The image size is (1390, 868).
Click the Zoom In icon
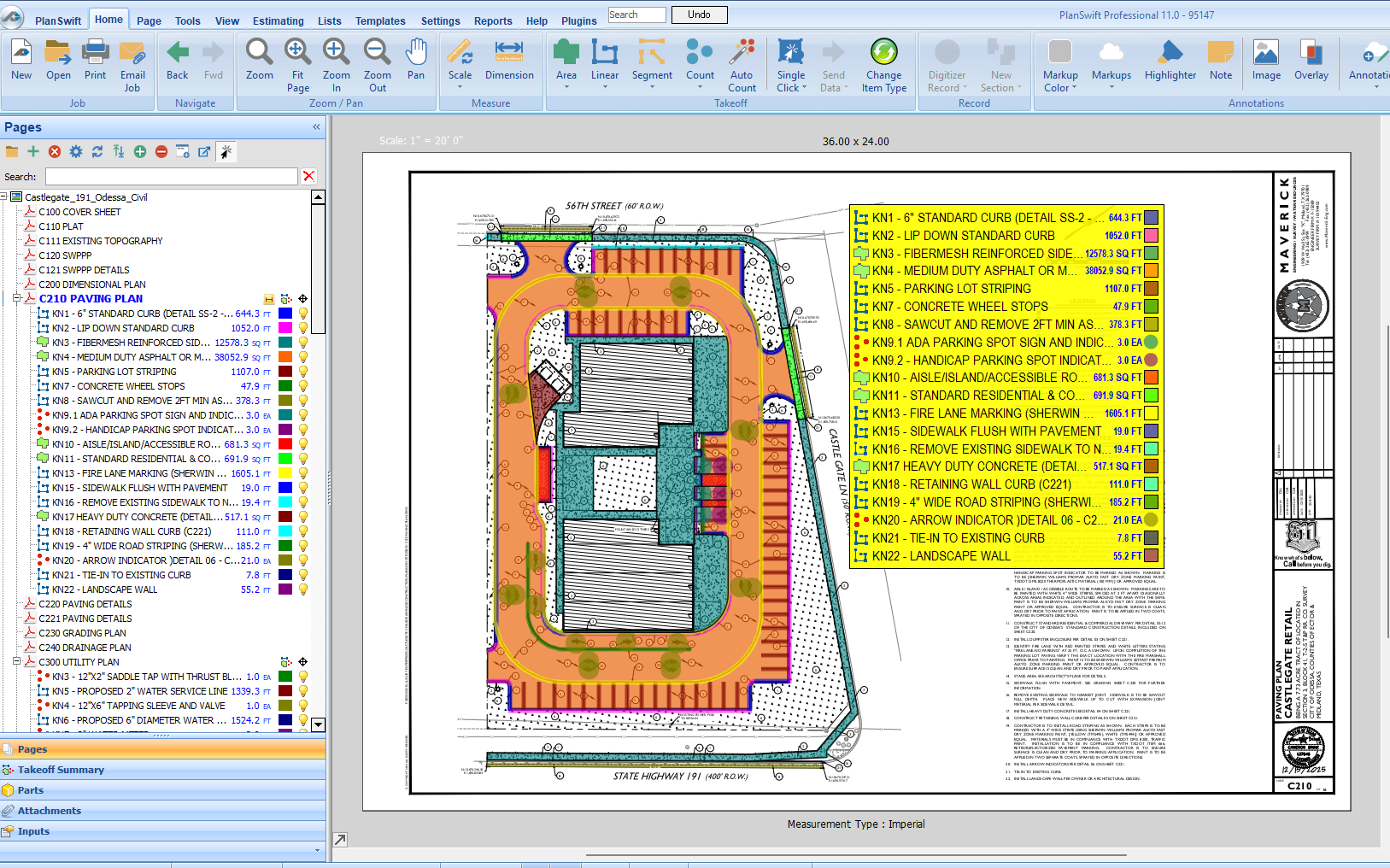(x=336, y=53)
